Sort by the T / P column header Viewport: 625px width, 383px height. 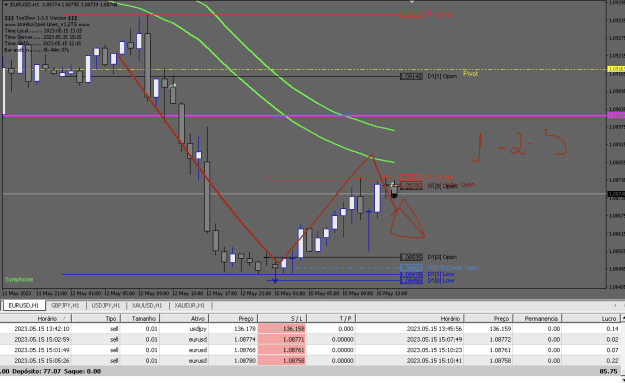(331, 318)
